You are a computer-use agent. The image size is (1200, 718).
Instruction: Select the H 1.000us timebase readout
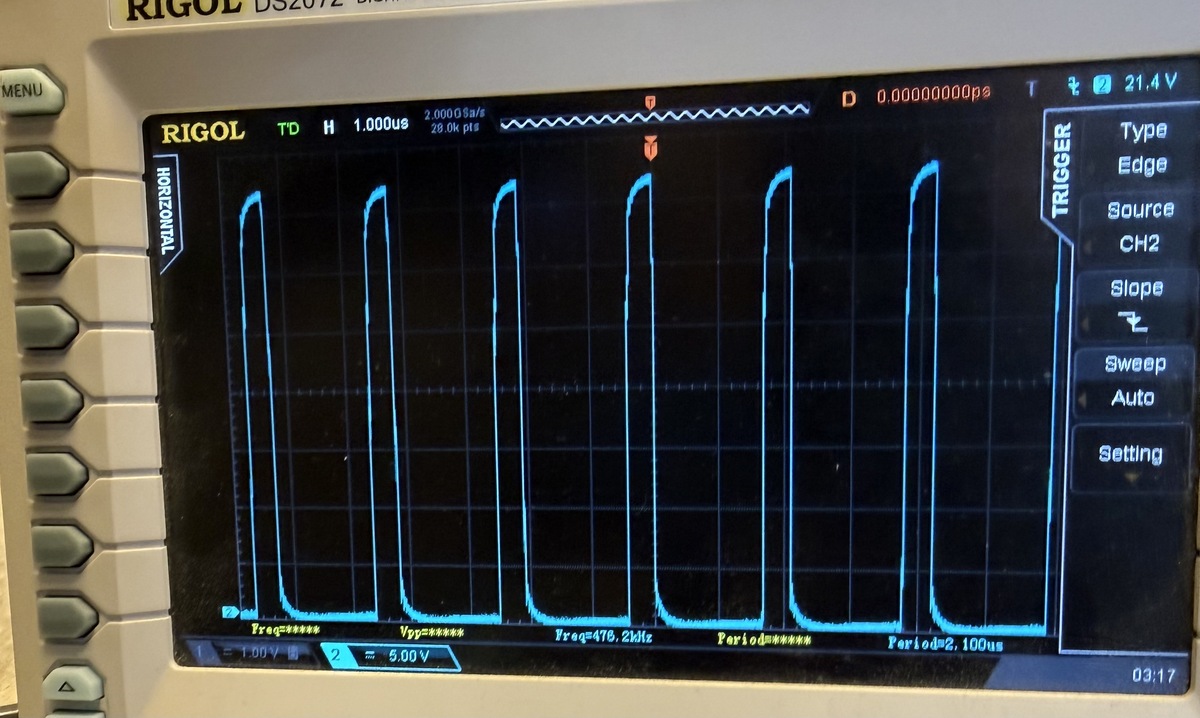[365, 126]
